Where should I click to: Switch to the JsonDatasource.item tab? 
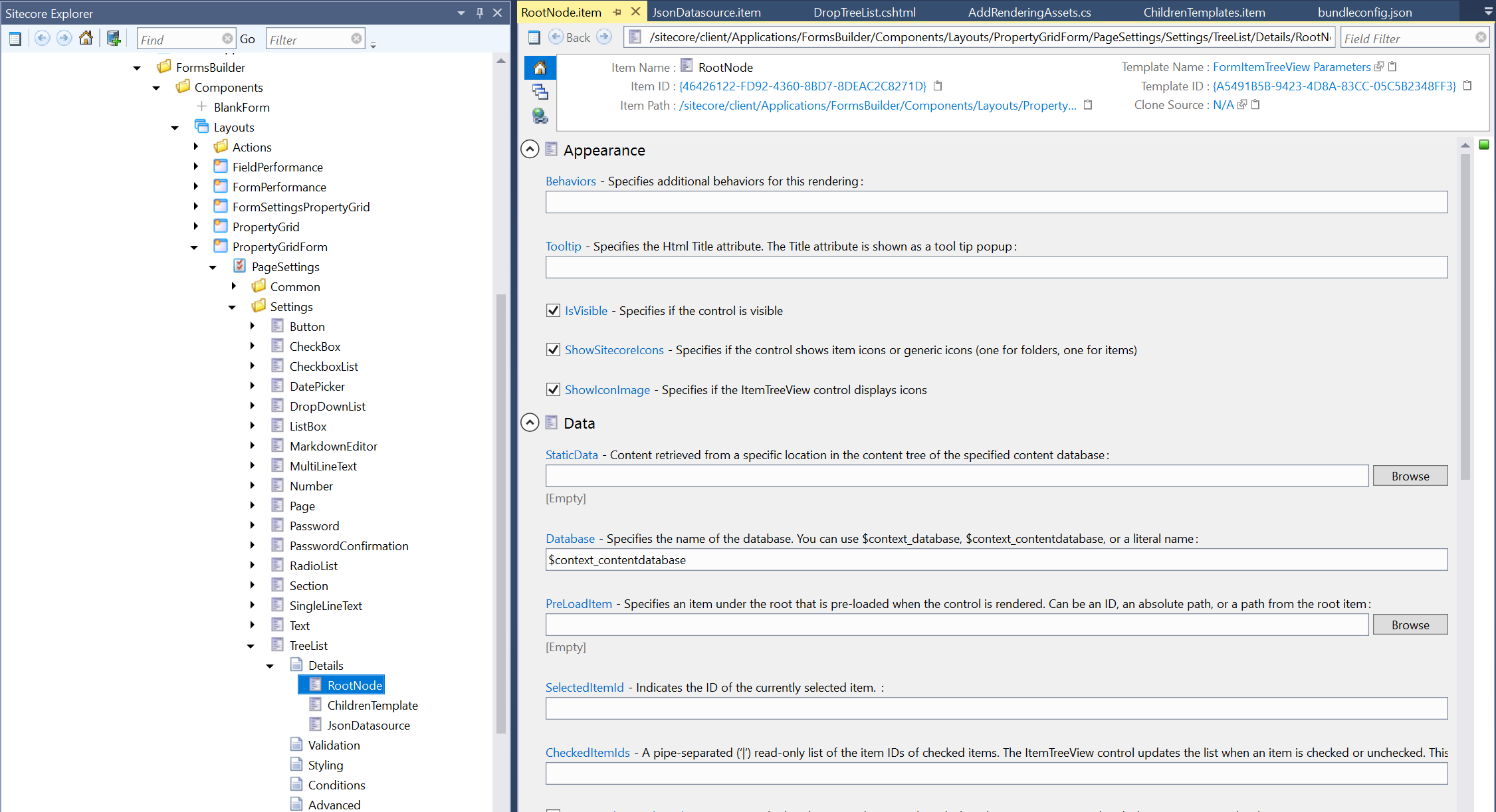tap(706, 13)
